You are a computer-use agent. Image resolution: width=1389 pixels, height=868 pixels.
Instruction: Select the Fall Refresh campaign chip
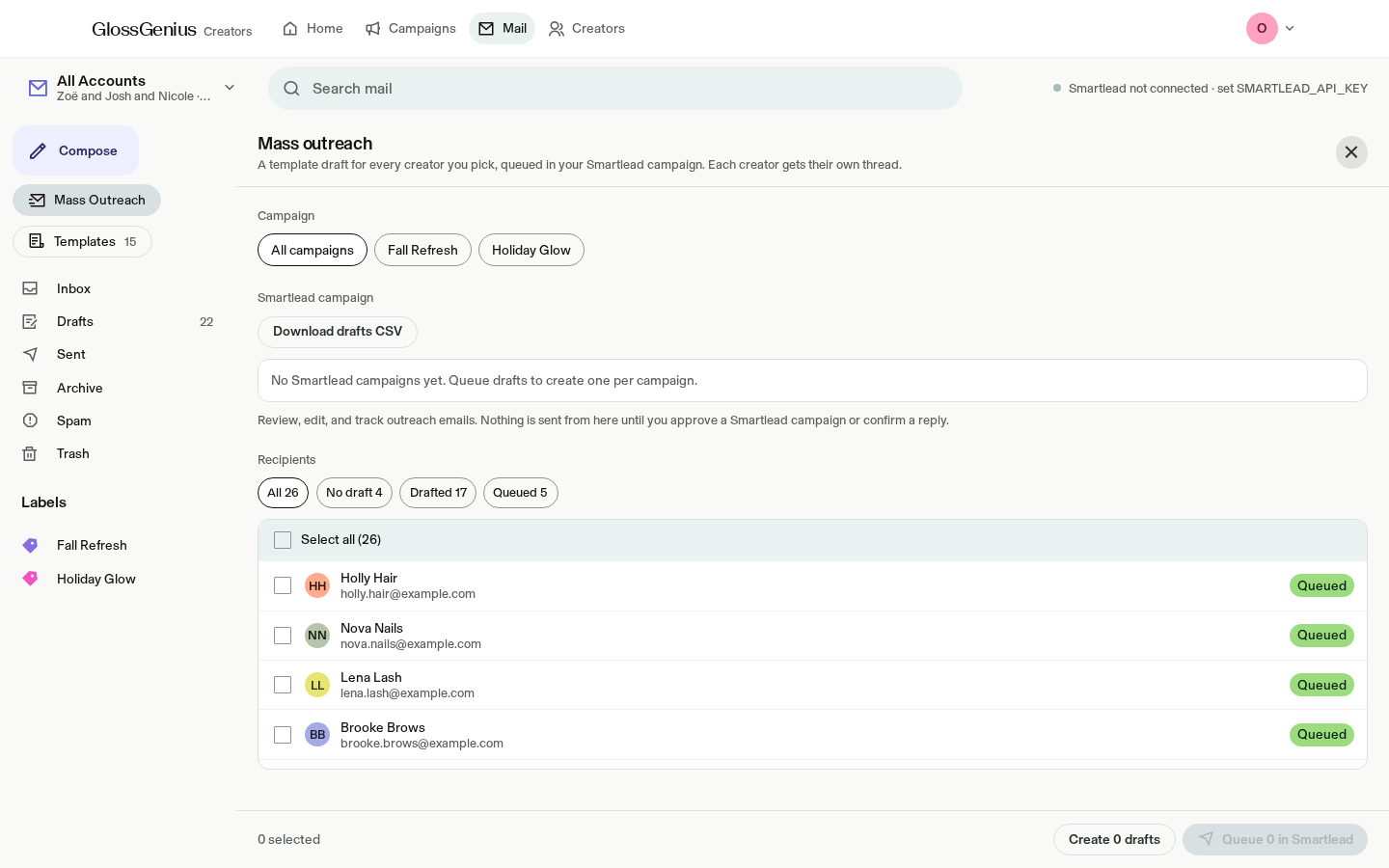(422, 250)
